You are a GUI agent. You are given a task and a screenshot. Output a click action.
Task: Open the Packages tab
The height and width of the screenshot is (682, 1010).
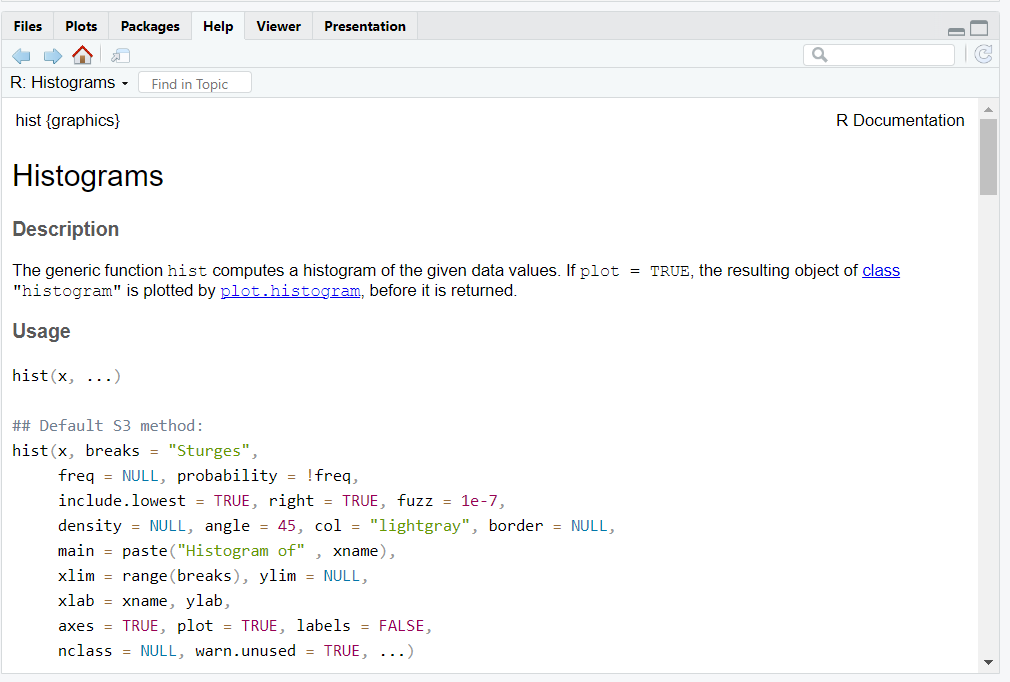[x=150, y=26]
